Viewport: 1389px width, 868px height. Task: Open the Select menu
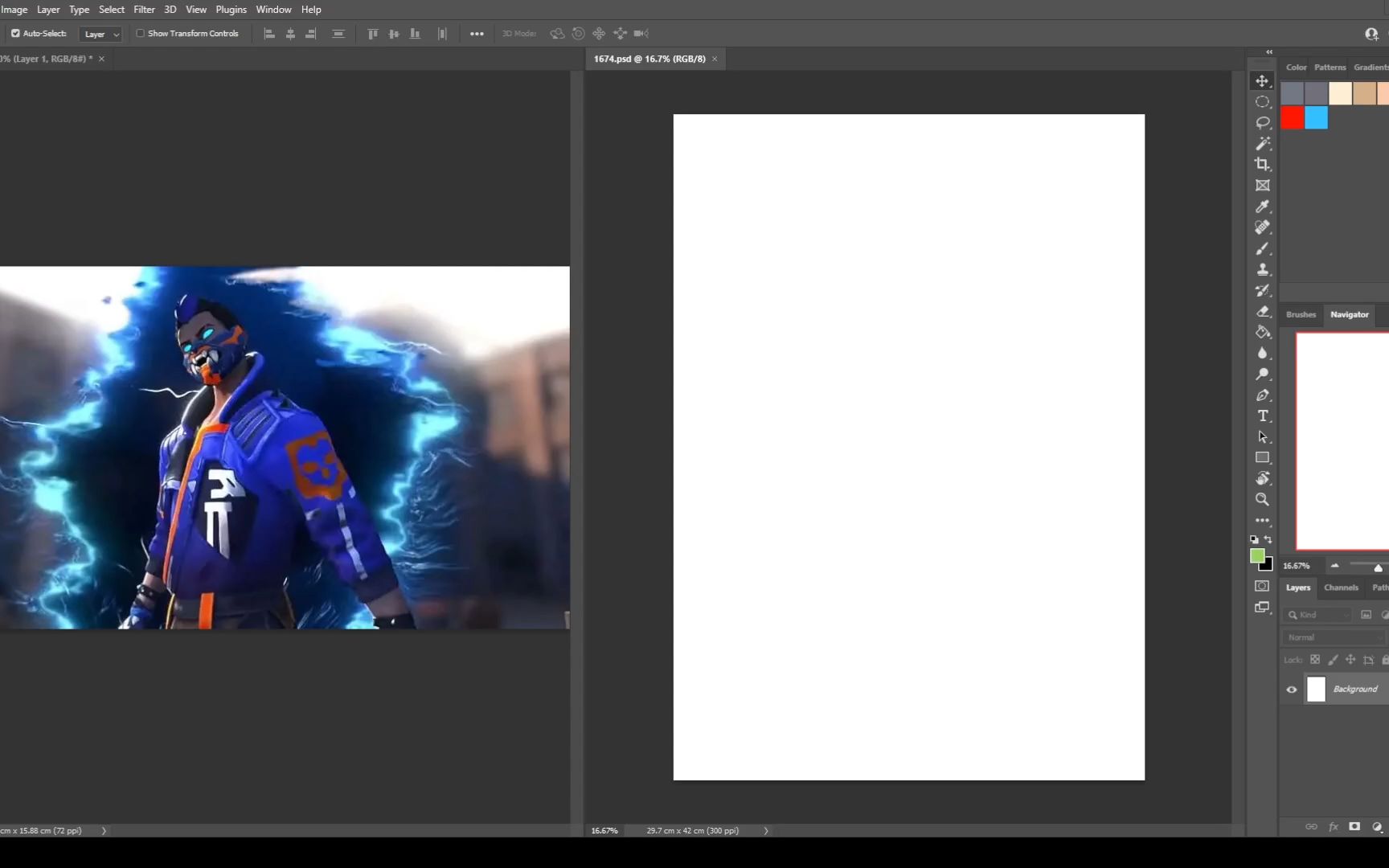112,10
